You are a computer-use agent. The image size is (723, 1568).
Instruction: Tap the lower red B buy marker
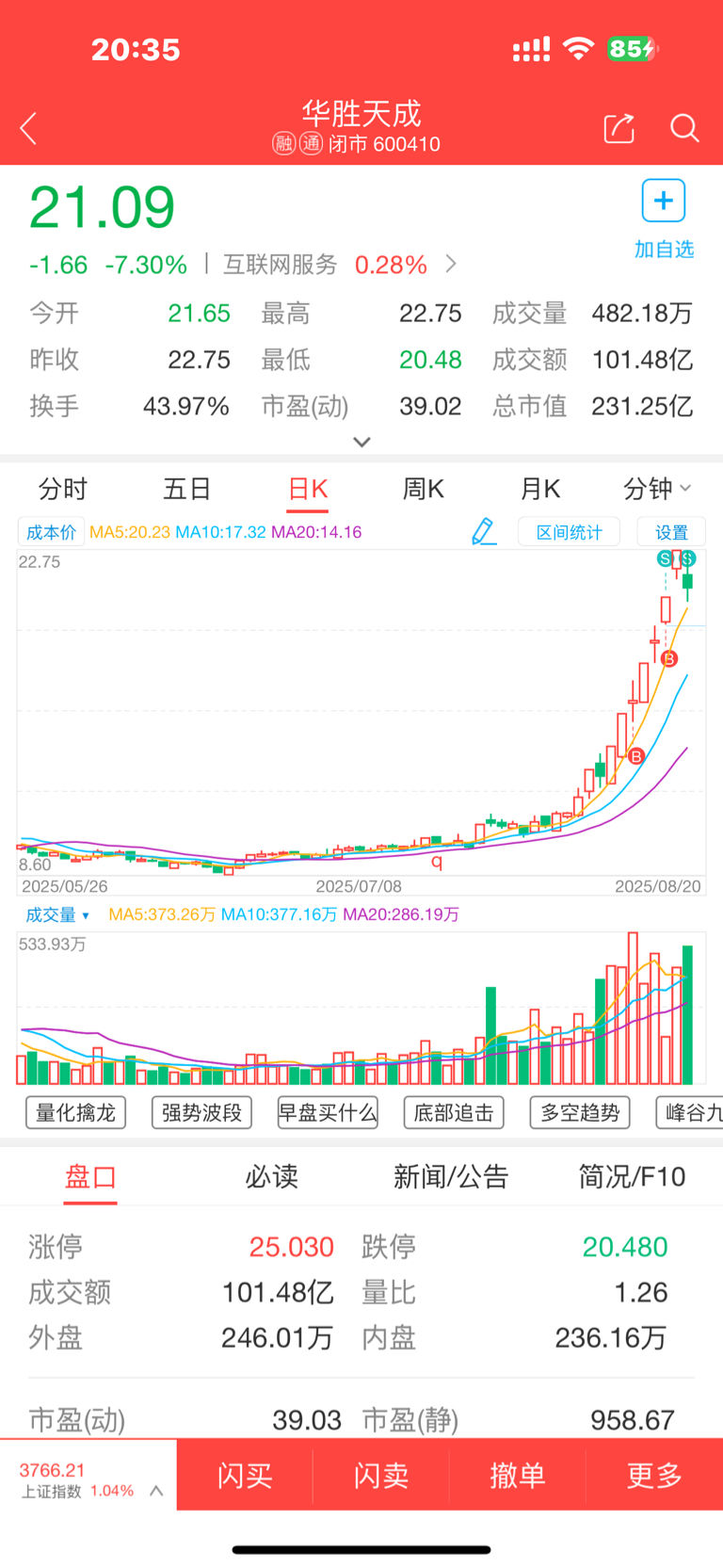tap(636, 755)
